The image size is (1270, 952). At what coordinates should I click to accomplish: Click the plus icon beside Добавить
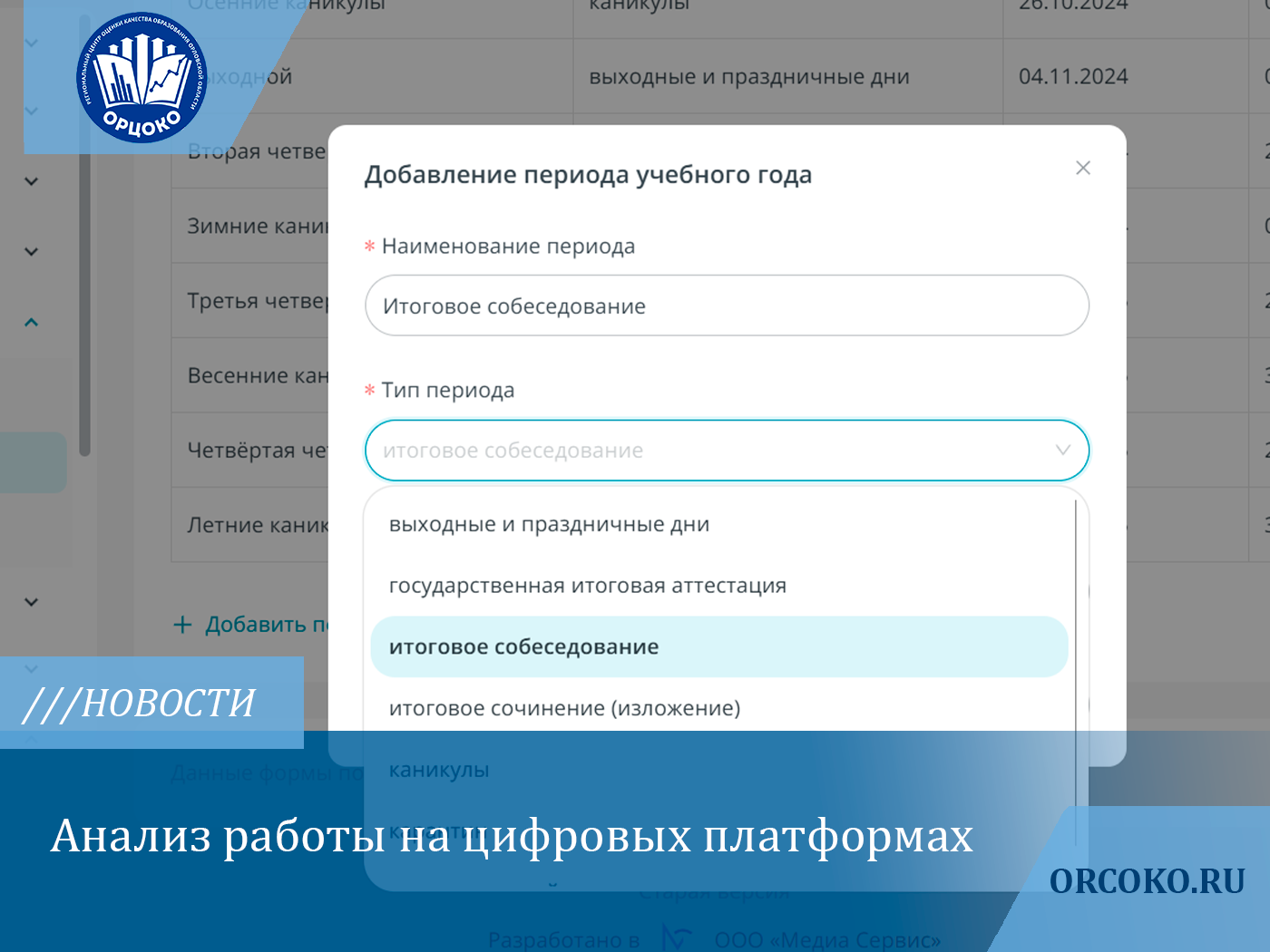(x=182, y=625)
